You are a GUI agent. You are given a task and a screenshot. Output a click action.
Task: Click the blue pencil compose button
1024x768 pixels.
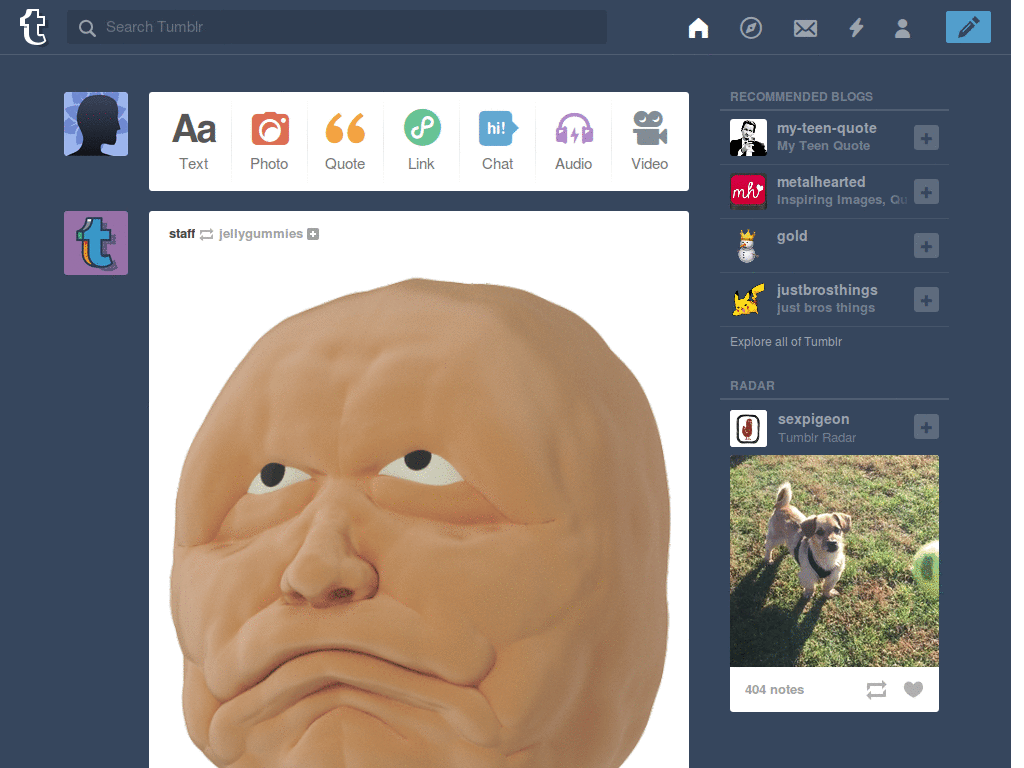tap(968, 27)
